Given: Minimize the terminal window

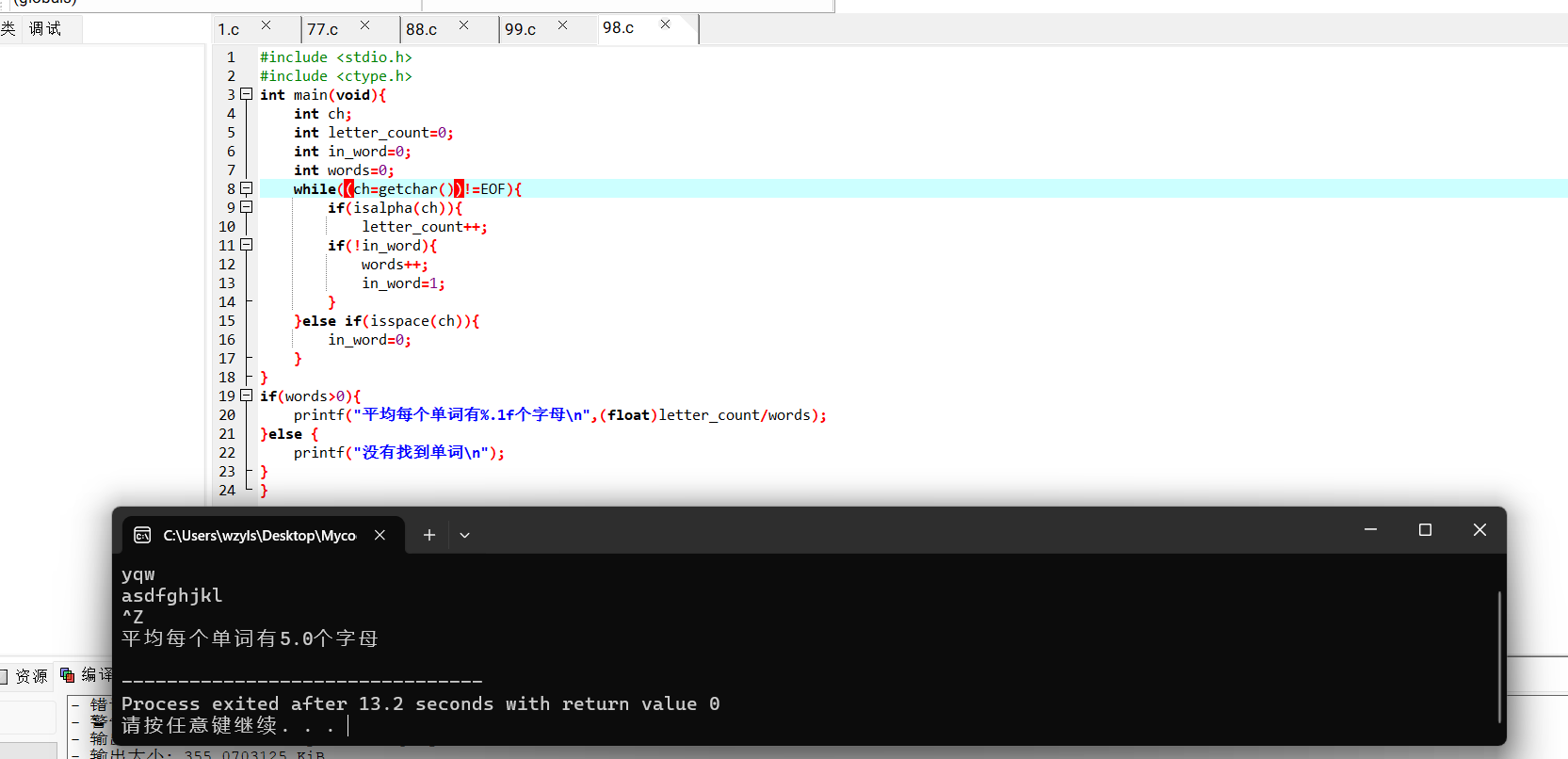Looking at the screenshot, I should [1370, 530].
